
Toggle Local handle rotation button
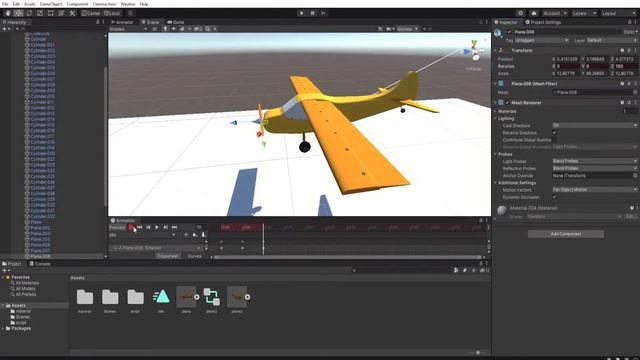tap(112, 13)
